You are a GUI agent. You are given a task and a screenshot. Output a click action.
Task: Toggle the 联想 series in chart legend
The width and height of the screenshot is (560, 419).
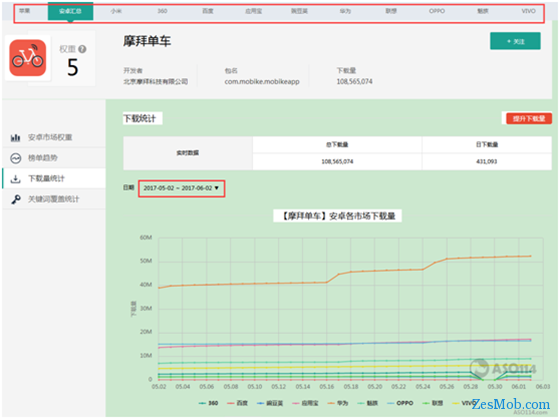coord(432,403)
